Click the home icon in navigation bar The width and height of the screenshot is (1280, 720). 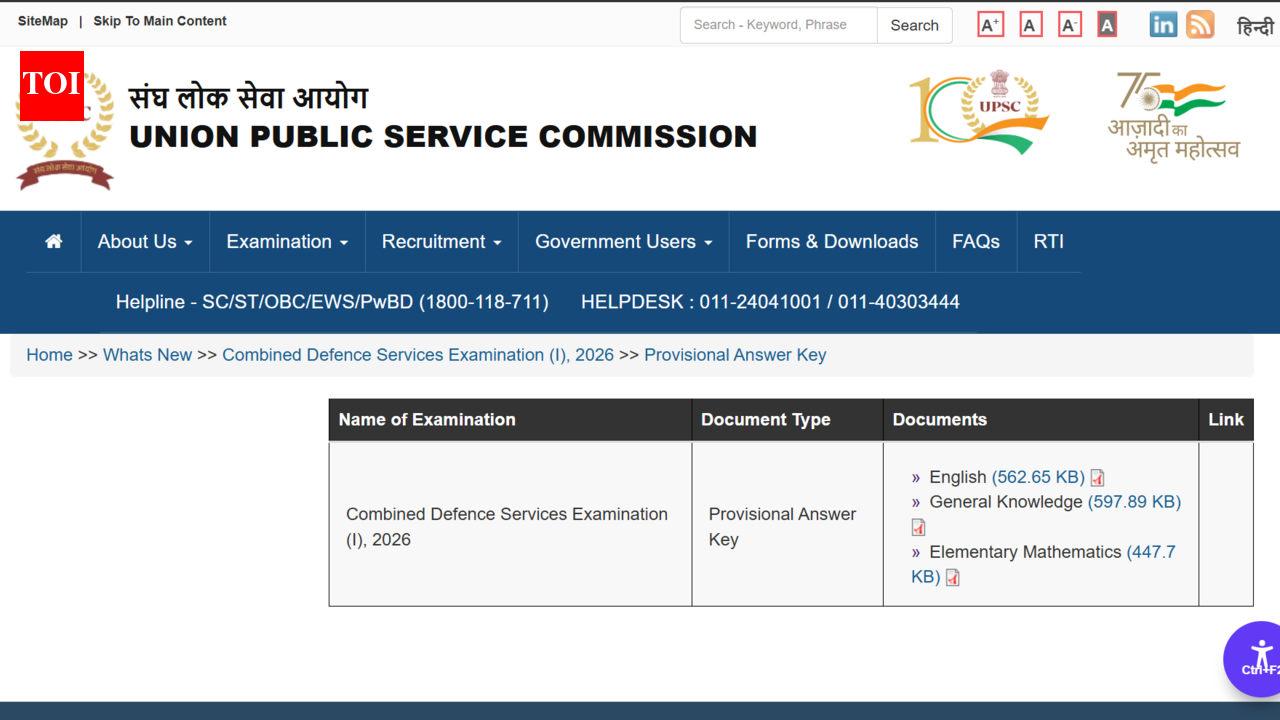point(53,241)
